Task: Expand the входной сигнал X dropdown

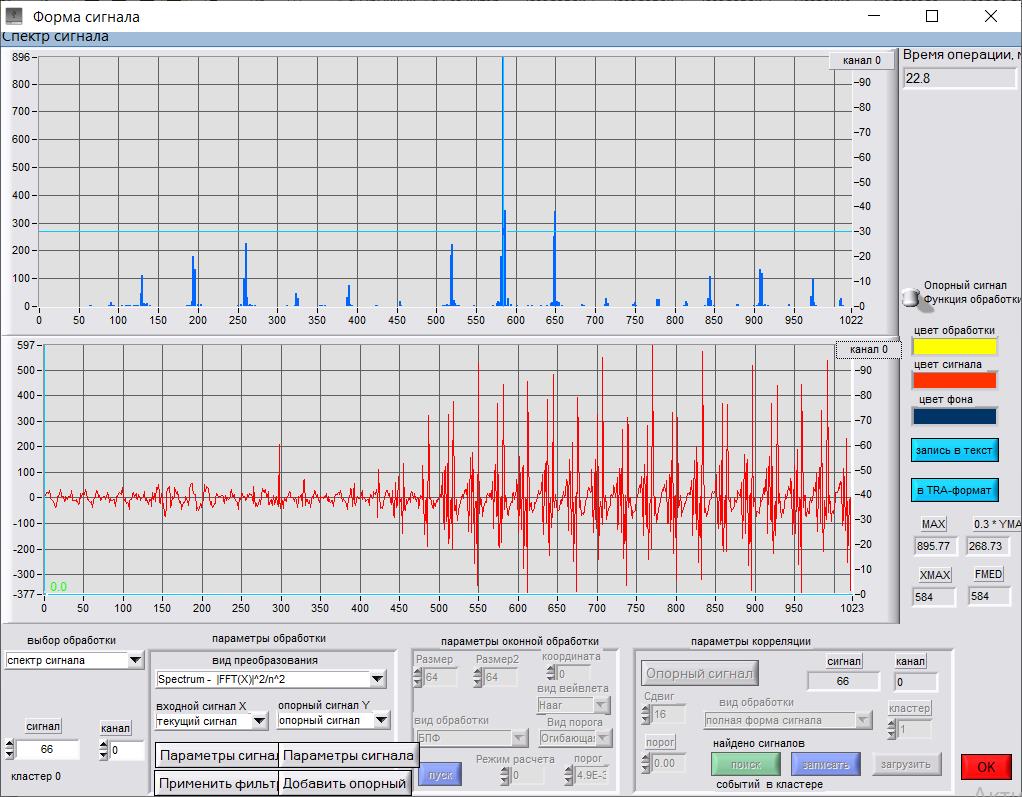Action: [259, 720]
